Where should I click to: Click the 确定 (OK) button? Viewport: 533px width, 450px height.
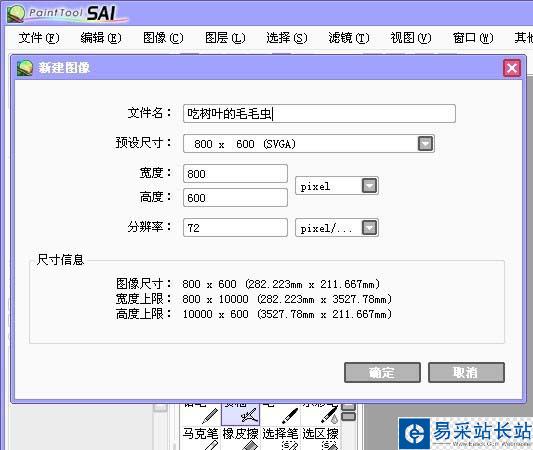(x=382, y=373)
